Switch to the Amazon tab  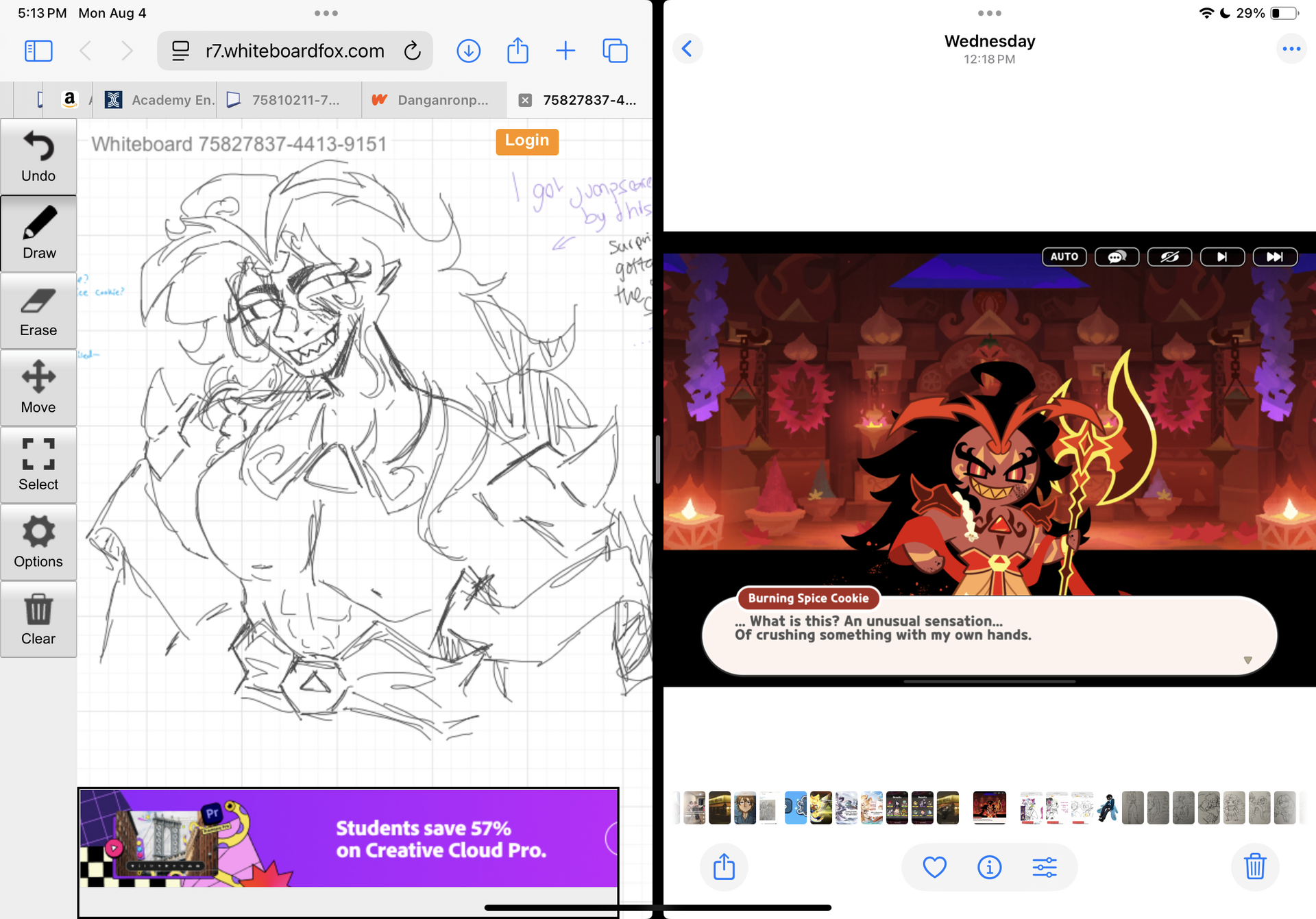(x=69, y=100)
